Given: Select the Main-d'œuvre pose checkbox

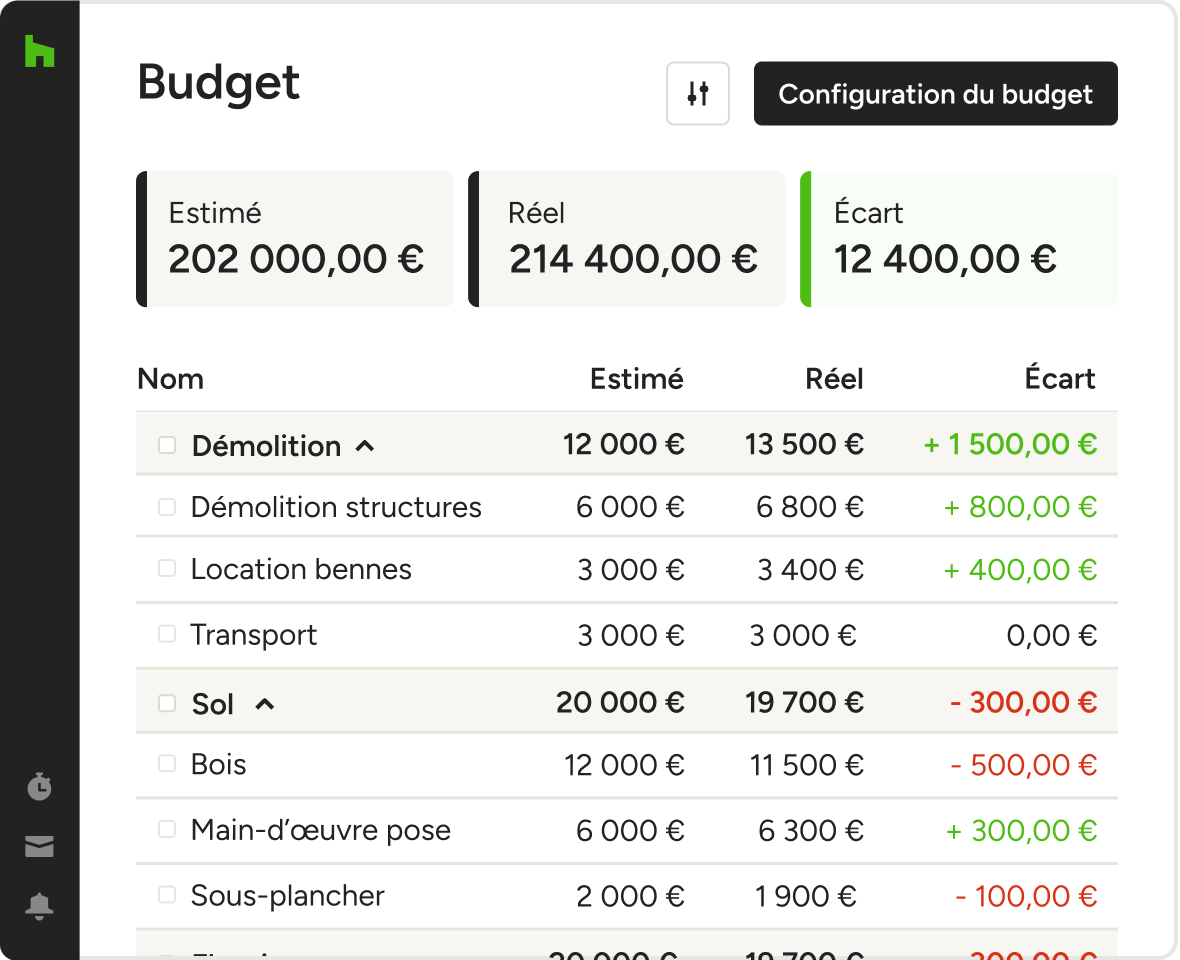Looking at the screenshot, I should pos(167,829).
